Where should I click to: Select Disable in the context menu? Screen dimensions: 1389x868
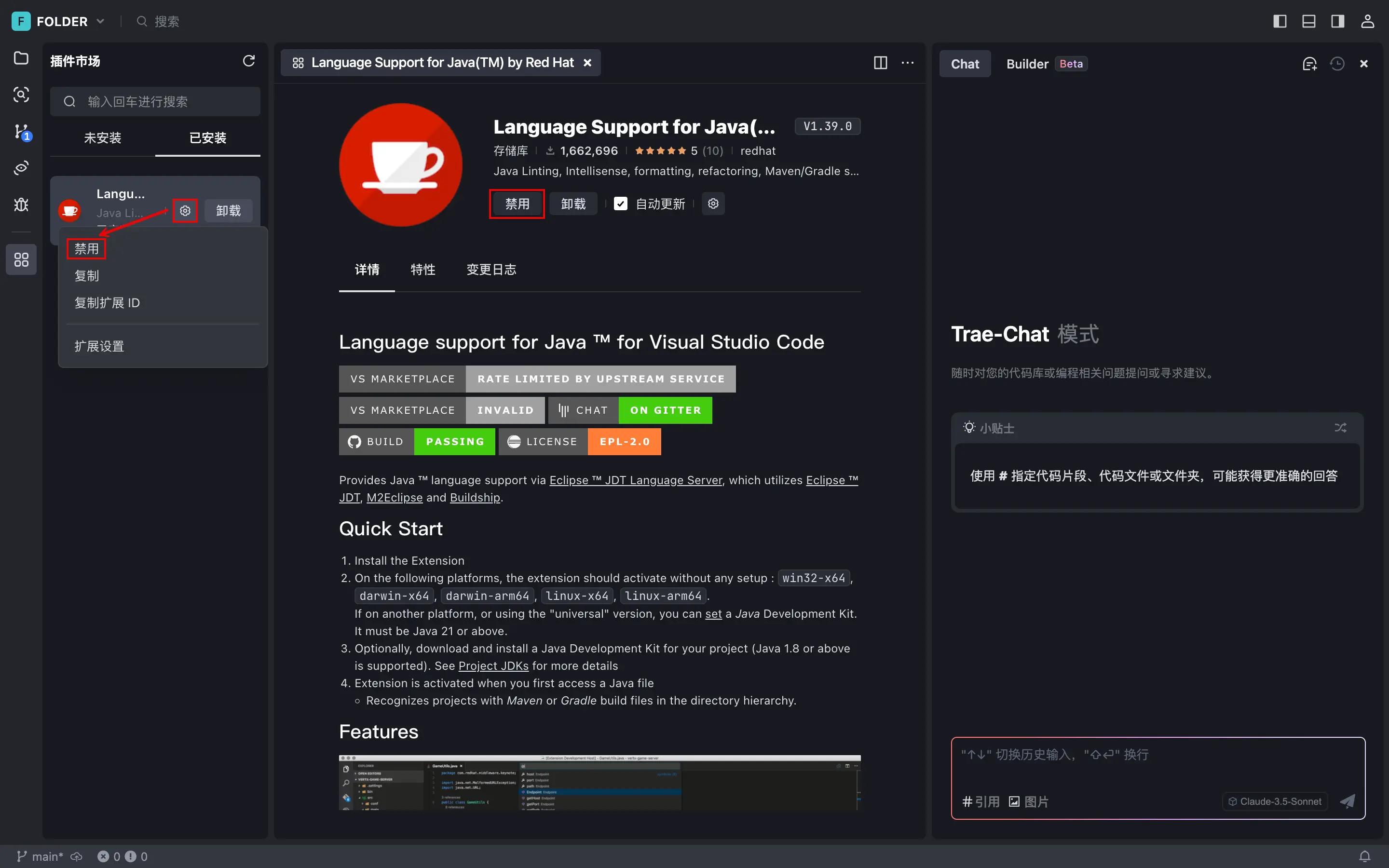[87, 248]
